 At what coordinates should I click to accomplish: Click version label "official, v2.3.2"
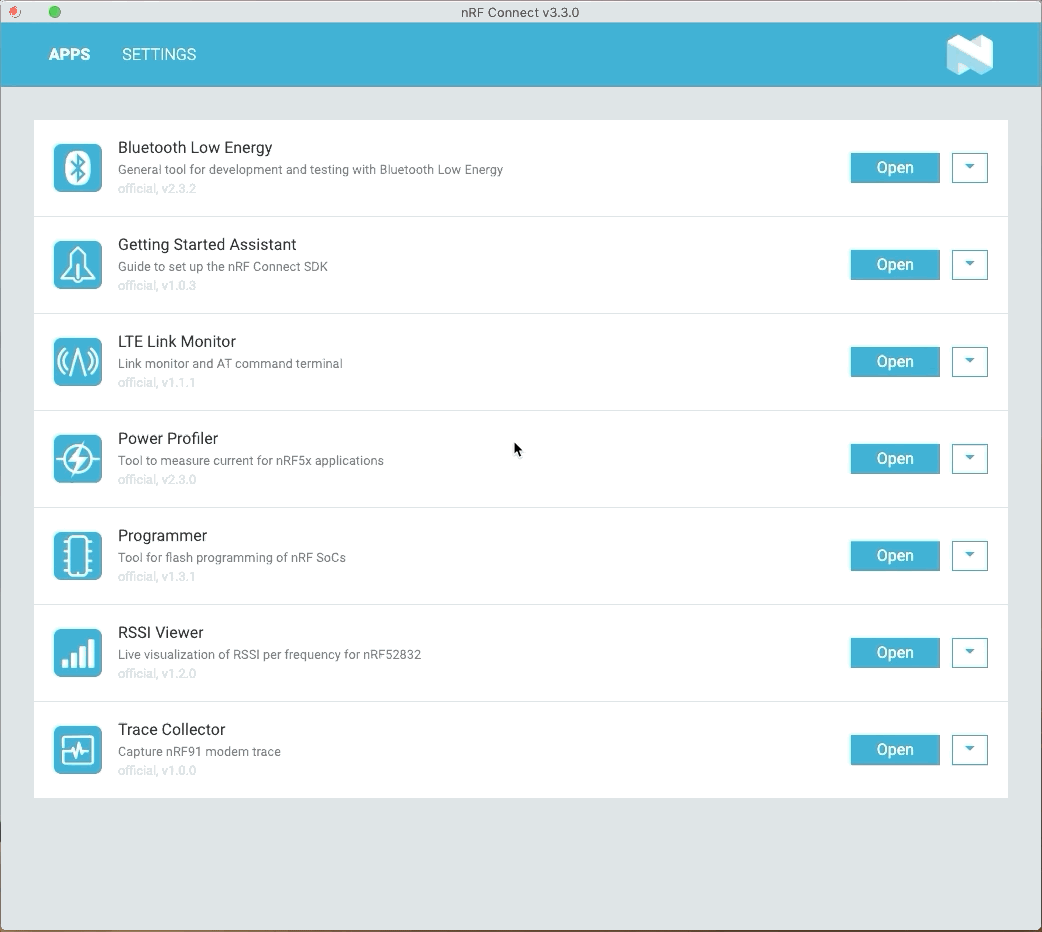(x=157, y=189)
